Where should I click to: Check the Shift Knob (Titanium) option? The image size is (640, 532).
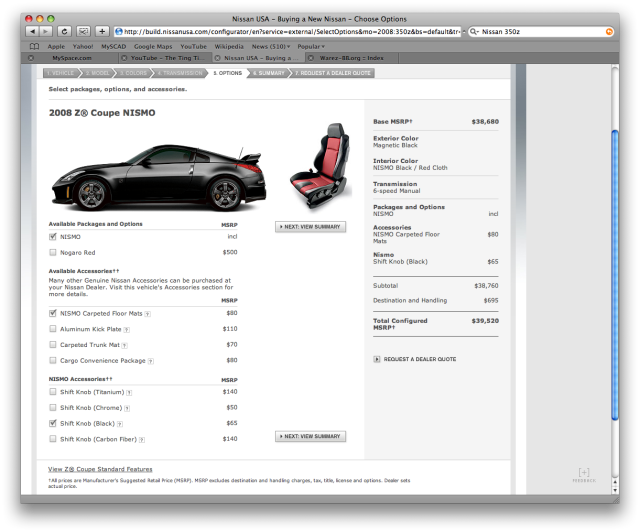tap(53, 392)
